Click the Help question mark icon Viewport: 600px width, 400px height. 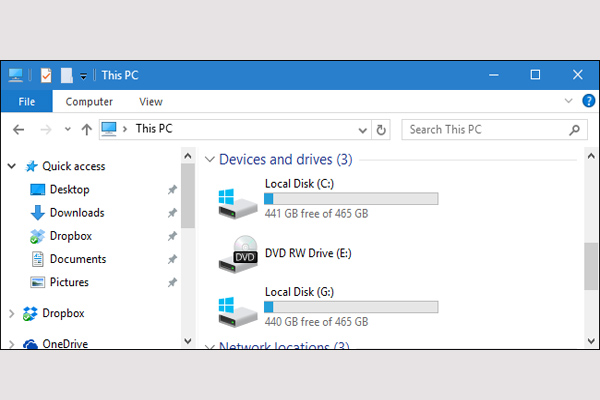coord(587,101)
